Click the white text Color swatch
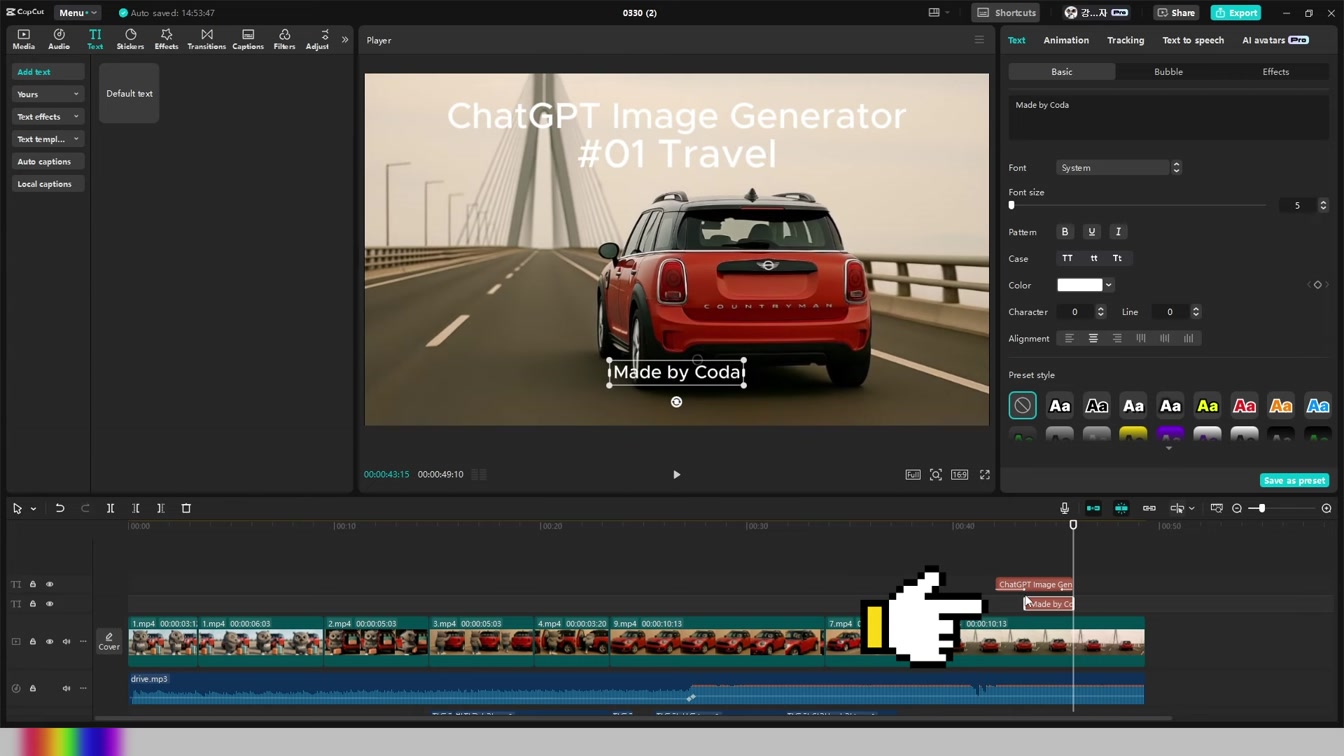1344x756 pixels. pos(1080,285)
